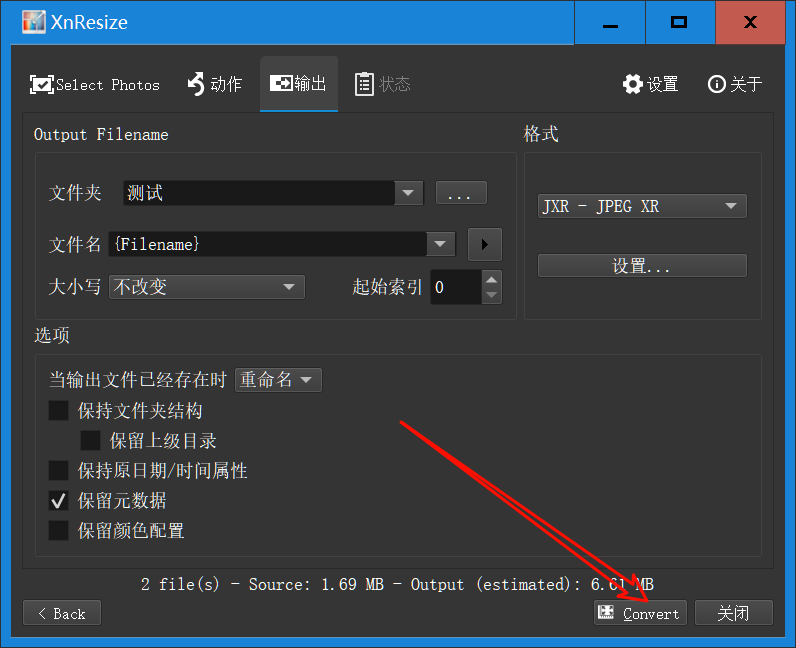
Task: Click the 状态 clipboard icon
Action: tap(364, 84)
